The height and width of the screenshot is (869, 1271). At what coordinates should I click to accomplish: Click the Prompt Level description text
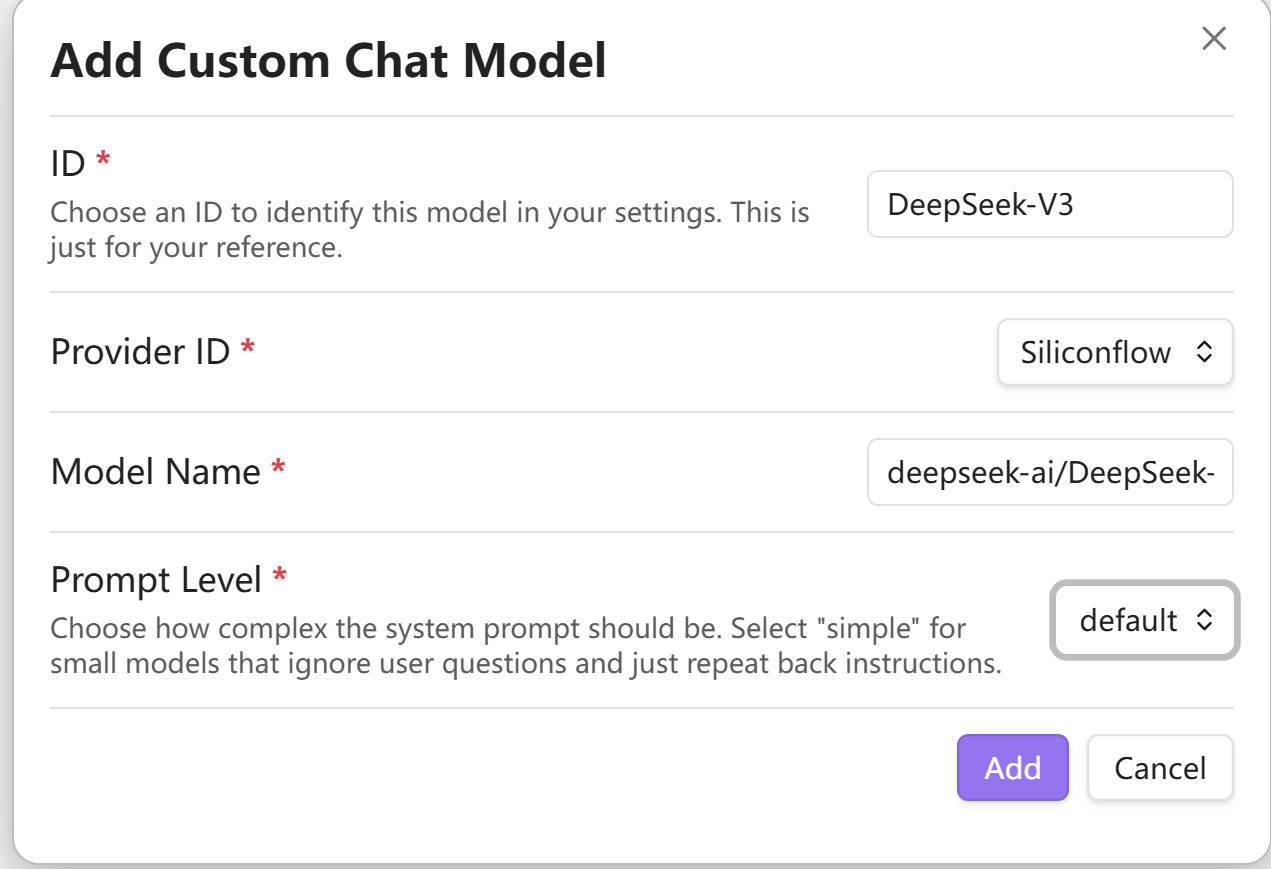click(525, 646)
